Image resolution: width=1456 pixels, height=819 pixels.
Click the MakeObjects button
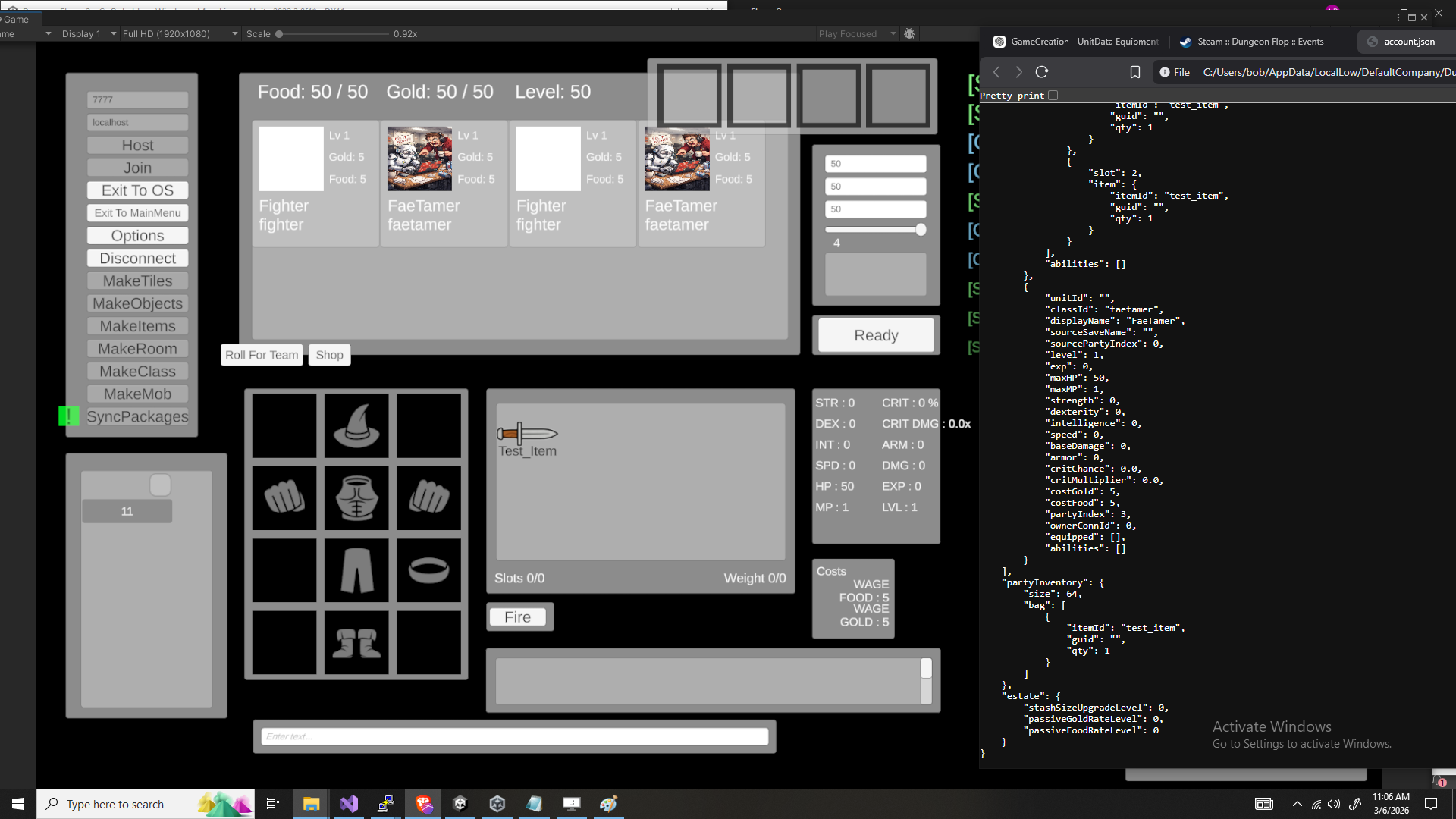[137, 303]
